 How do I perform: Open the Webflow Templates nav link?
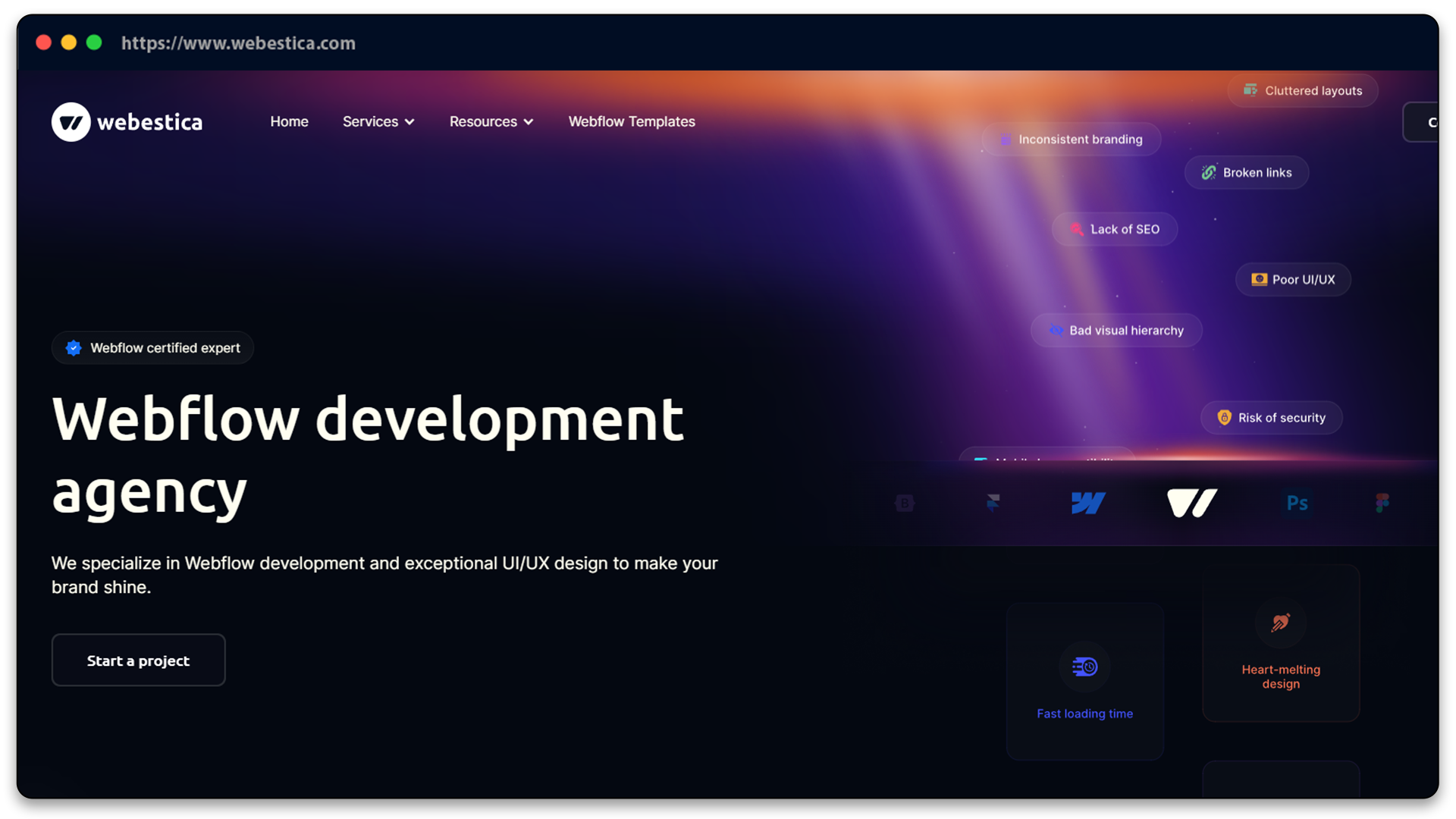tap(632, 122)
